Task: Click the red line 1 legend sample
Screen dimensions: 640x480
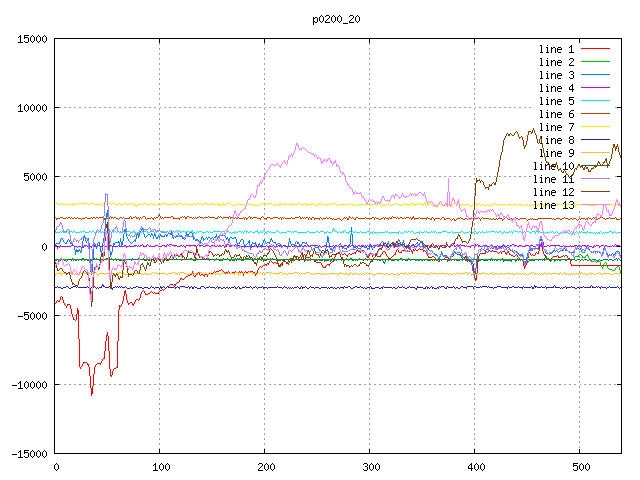Action: coord(595,49)
